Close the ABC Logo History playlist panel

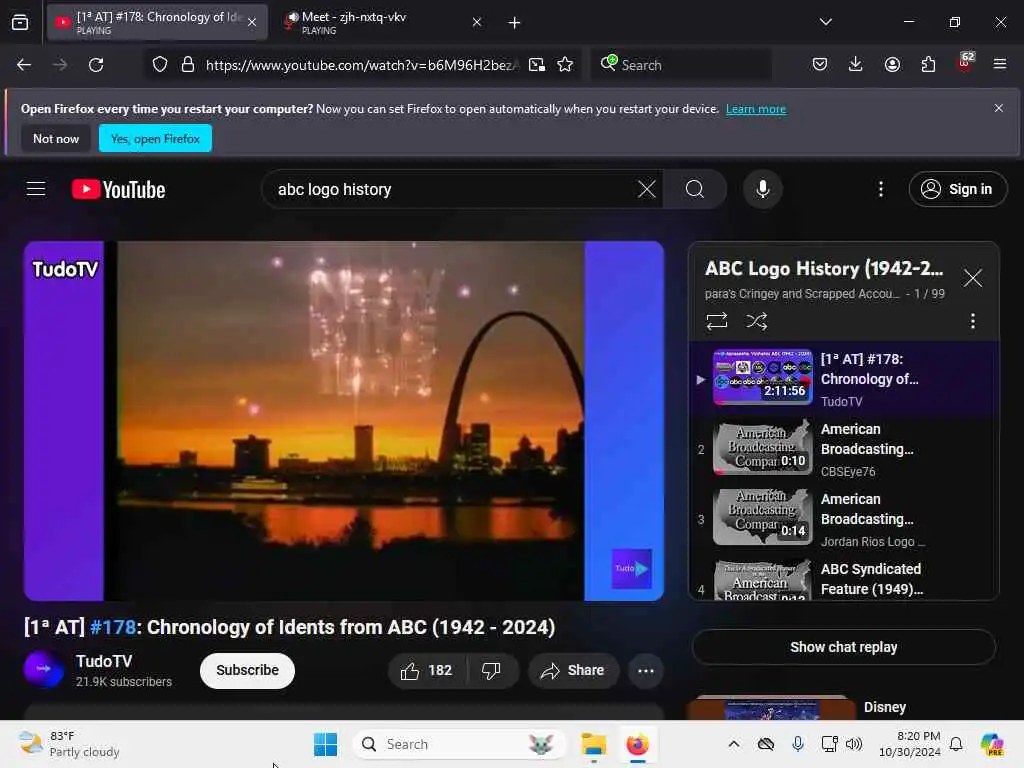(x=972, y=278)
